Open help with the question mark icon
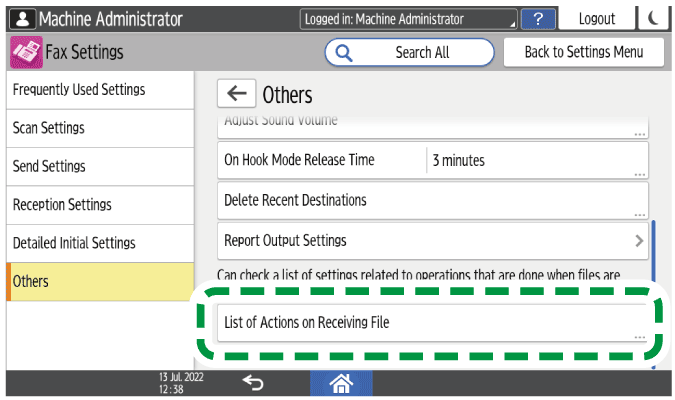This screenshot has height=400, width=675. [x=539, y=19]
